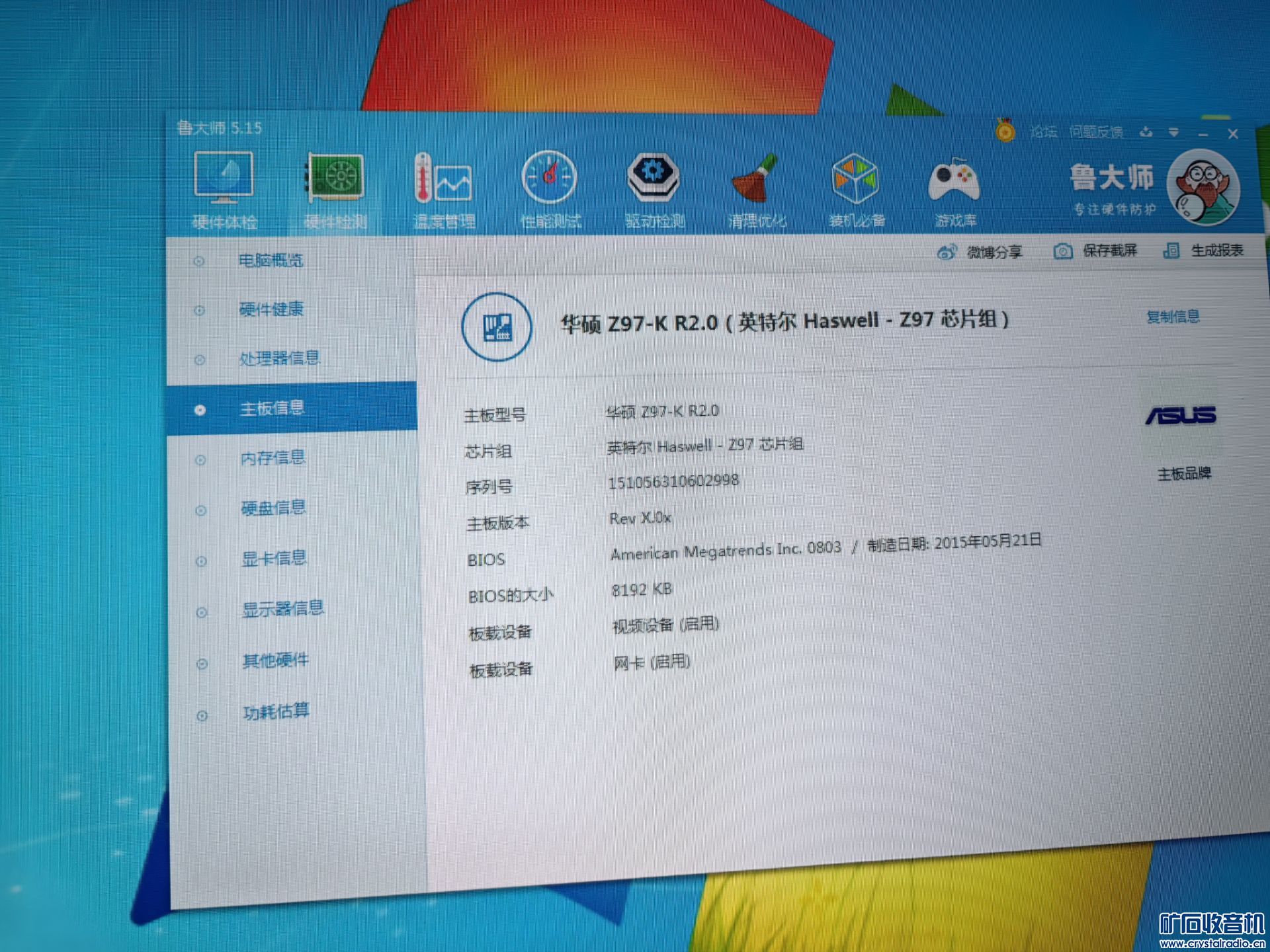
Task: Click camera icon beside 保存截屏
Action: click(x=1062, y=251)
